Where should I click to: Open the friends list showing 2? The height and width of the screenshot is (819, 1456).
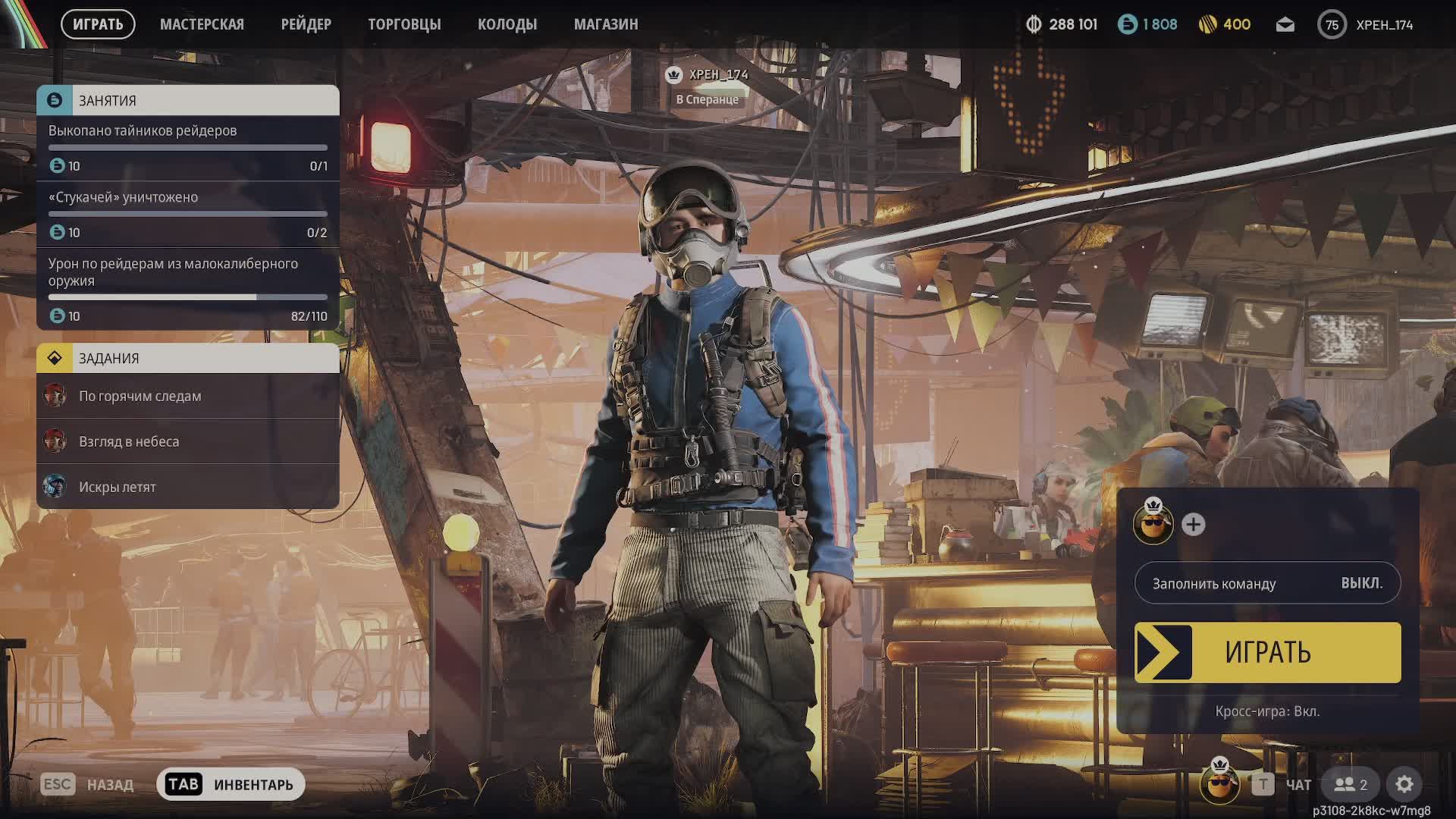[1351, 784]
